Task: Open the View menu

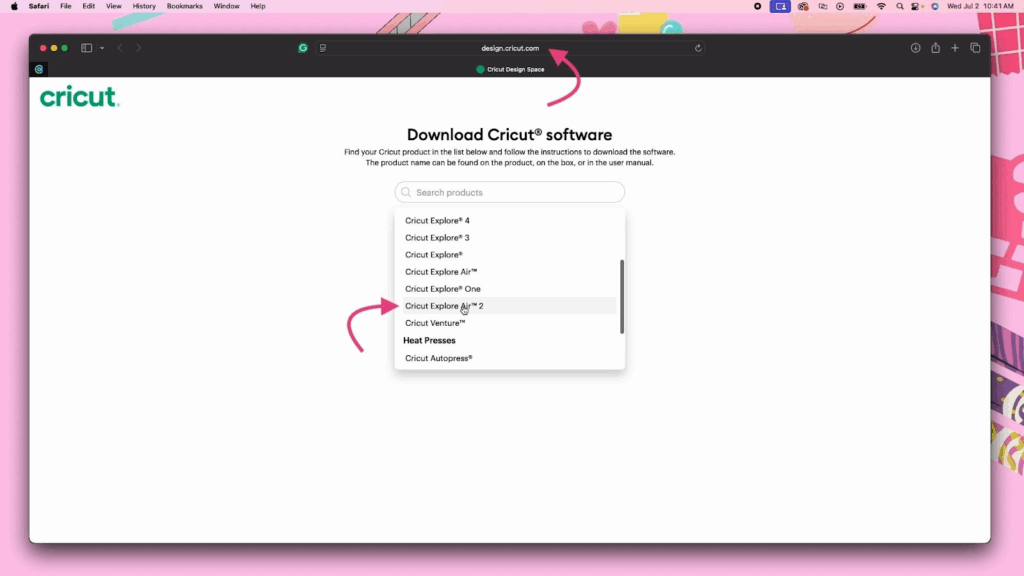Action: [114, 7]
